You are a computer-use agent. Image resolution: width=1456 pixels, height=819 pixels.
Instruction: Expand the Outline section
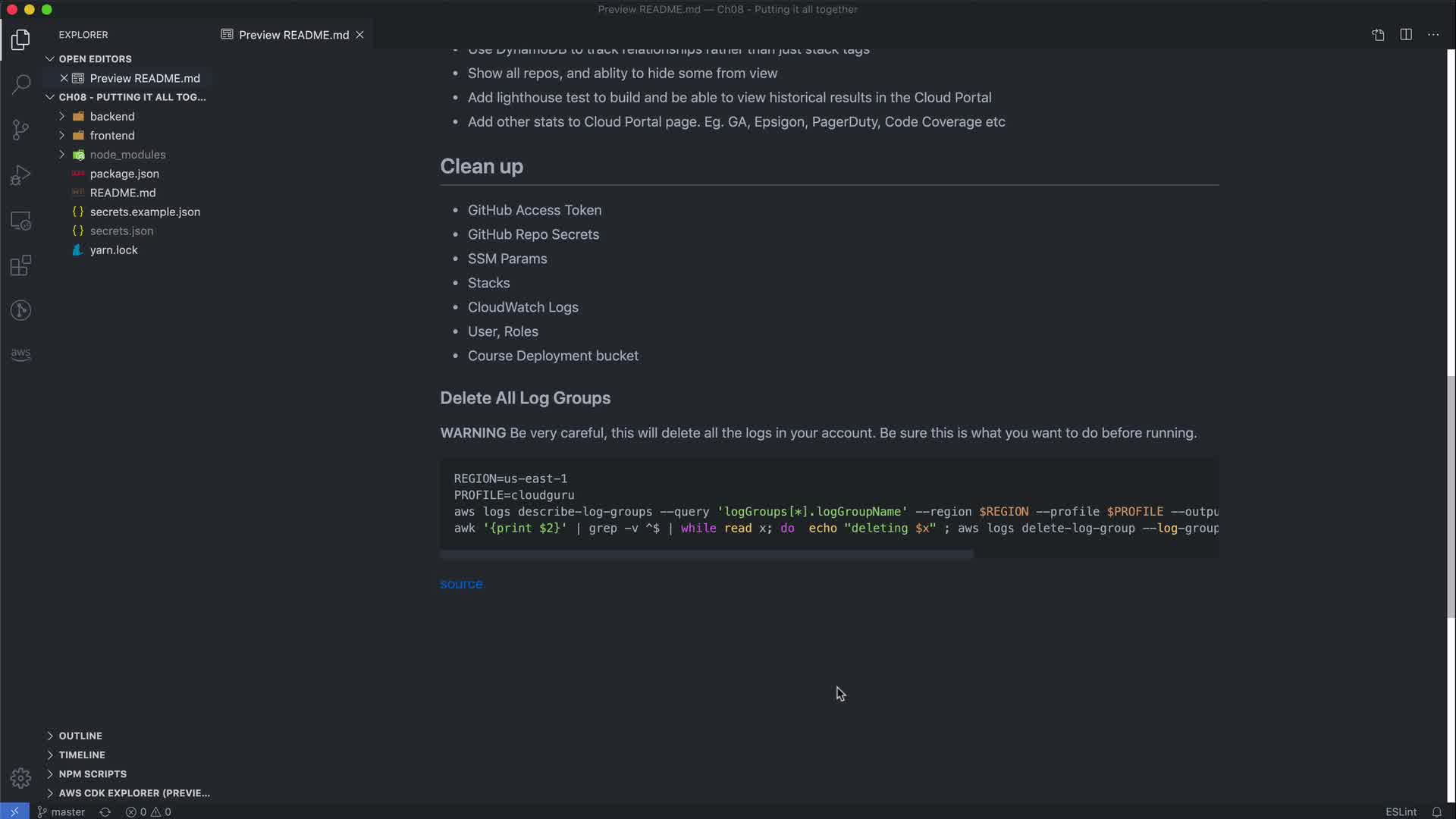(80, 736)
